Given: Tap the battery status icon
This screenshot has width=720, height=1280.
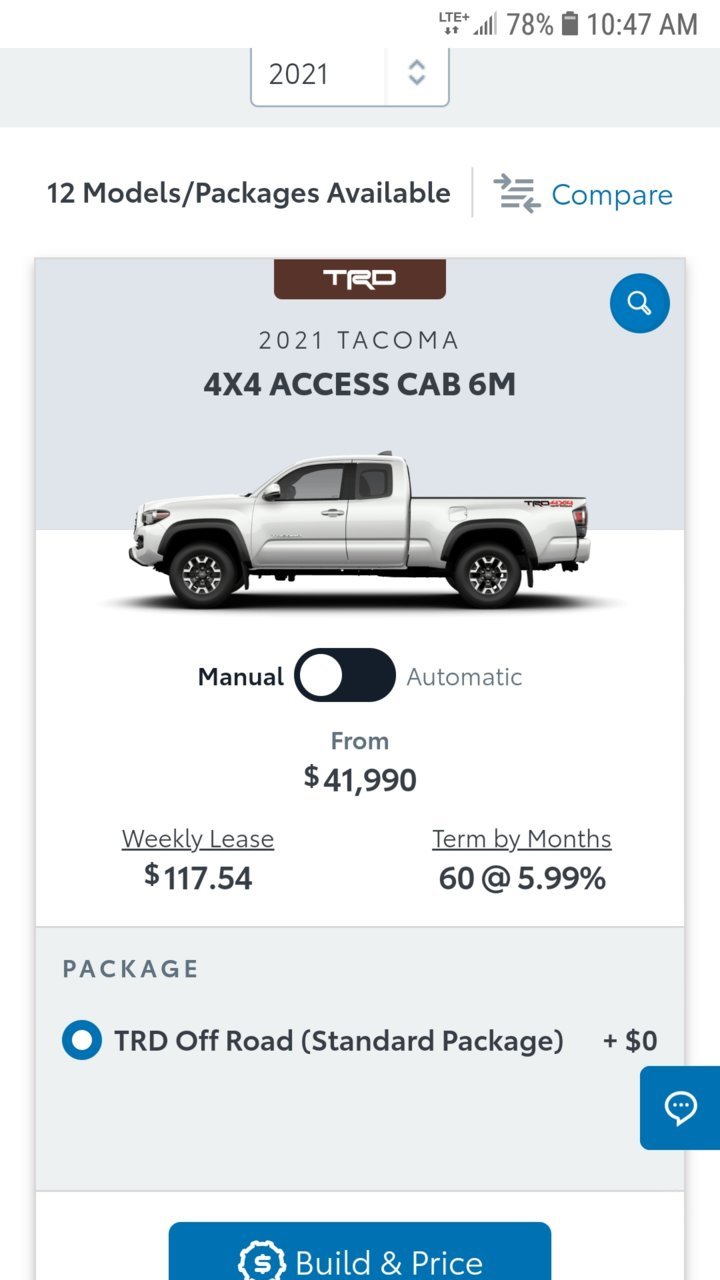Looking at the screenshot, I should pyautogui.click(x=570, y=24).
